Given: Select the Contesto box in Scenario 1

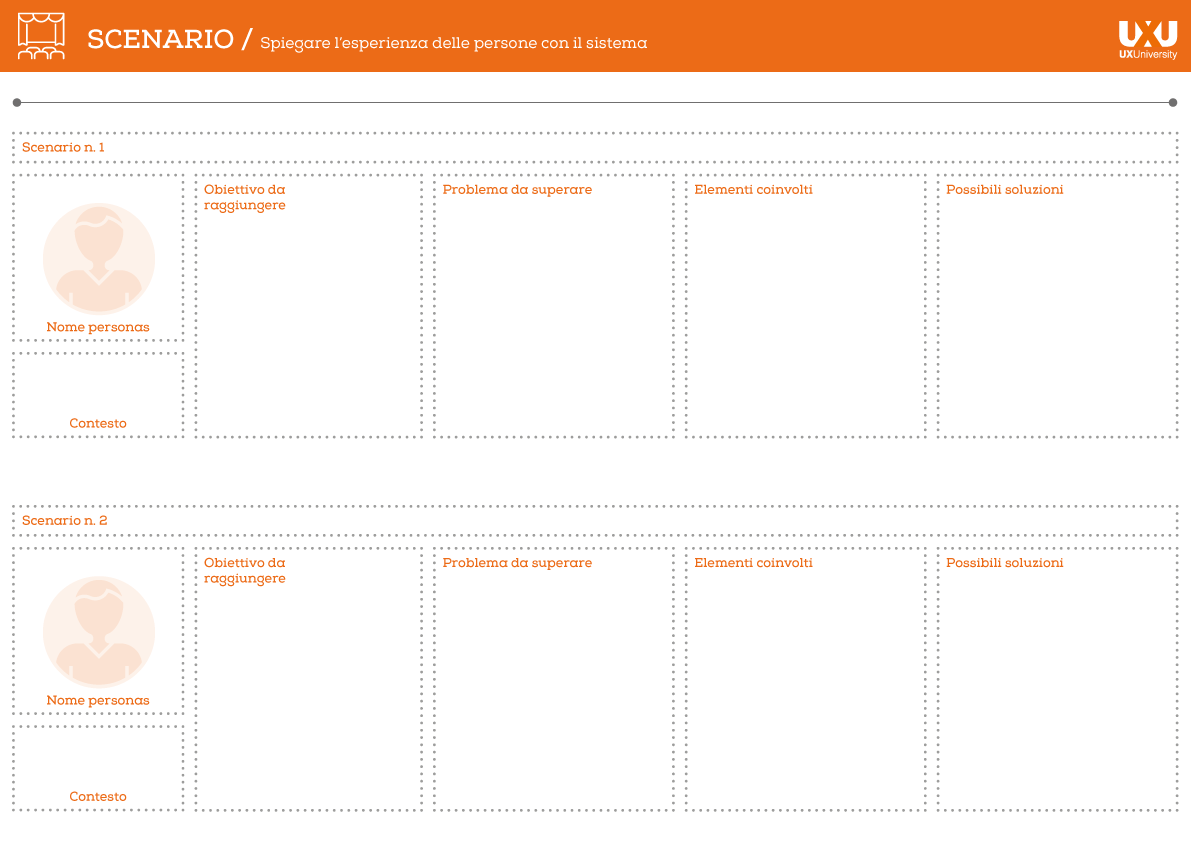Looking at the screenshot, I should click(98, 394).
